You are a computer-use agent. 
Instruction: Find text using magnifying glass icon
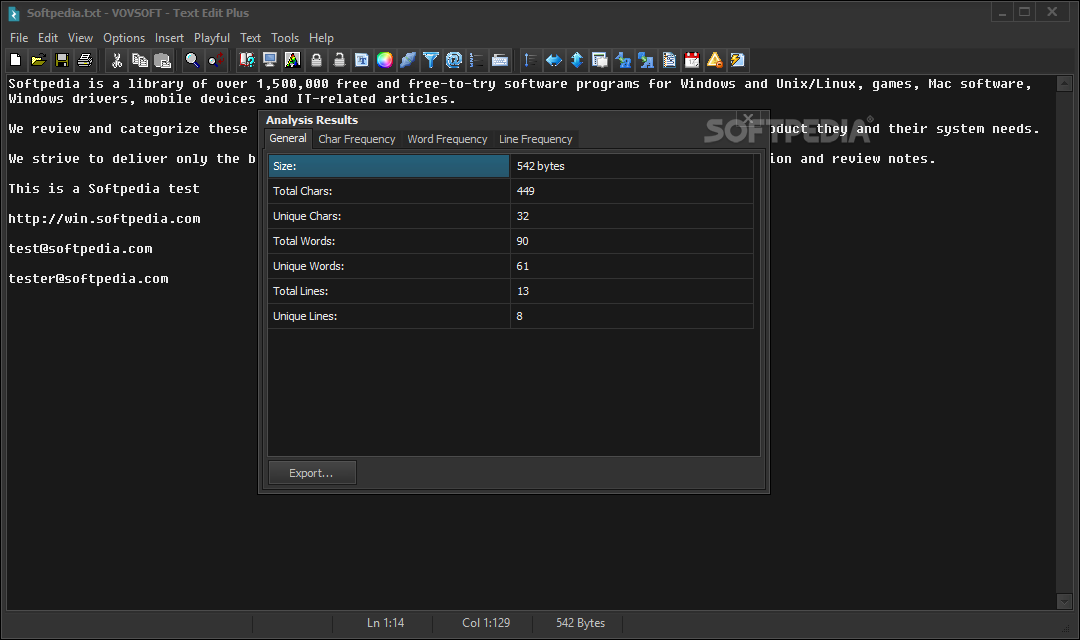pos(192,61)
